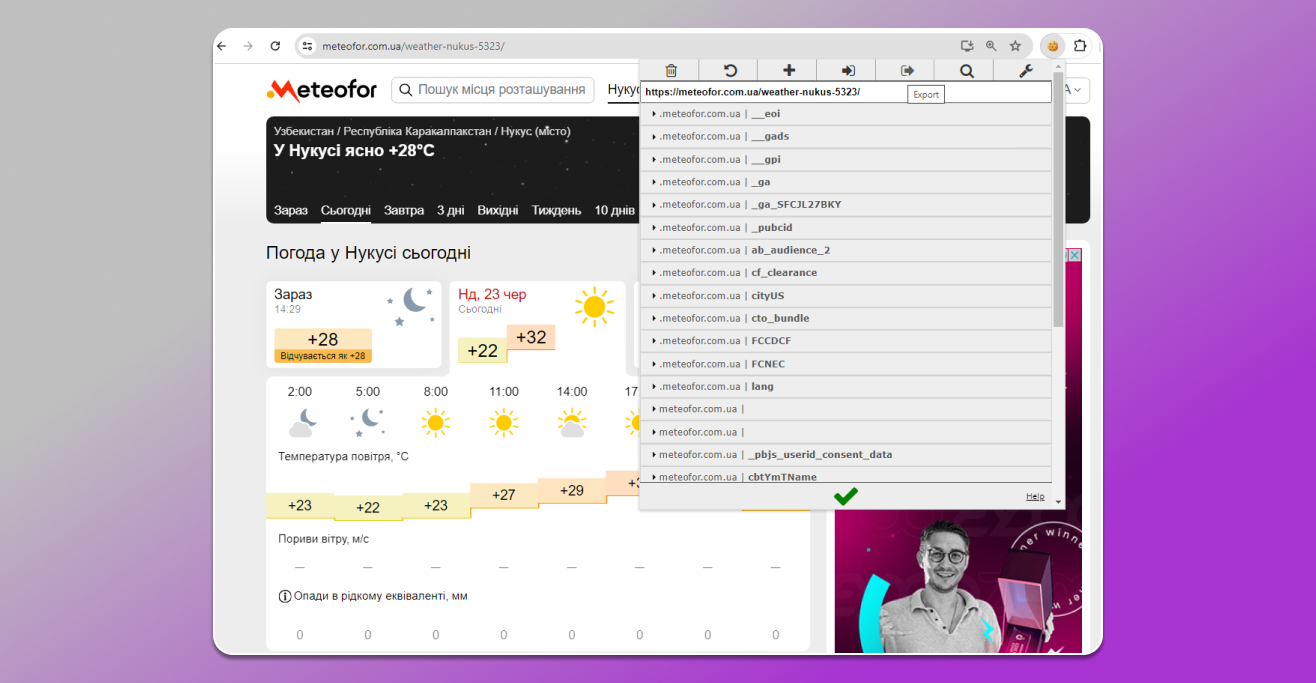The height and width of the screenshot is (683, 1316).
Task: Click the green checkmark to submit cookie changes
Action: click(x=846, y=496)
